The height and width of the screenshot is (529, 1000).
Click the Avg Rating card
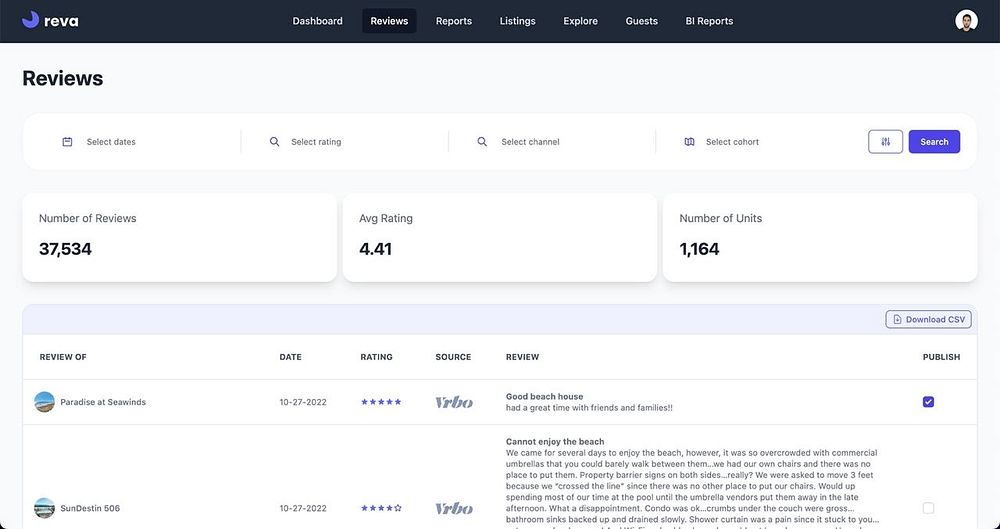click(x=500, y=237)
